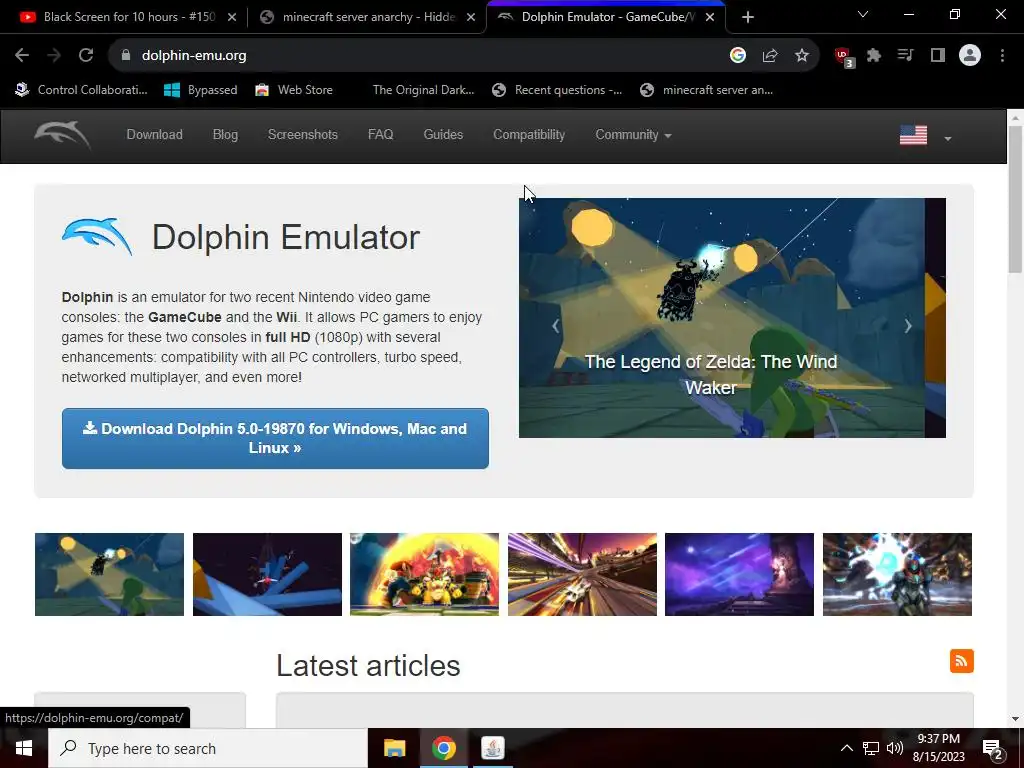This screenshot has width=1024, height=768.
Task: Go back in the browser
Action: [x=22, y=56]
